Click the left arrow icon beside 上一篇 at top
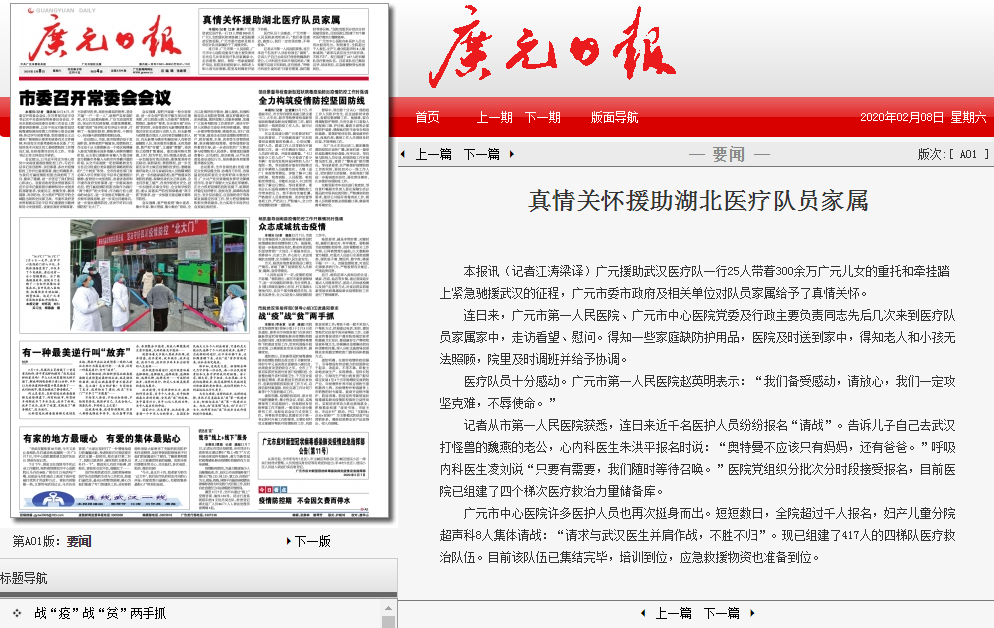This screenshot has height=628, width=994. (x=403, y=155)
